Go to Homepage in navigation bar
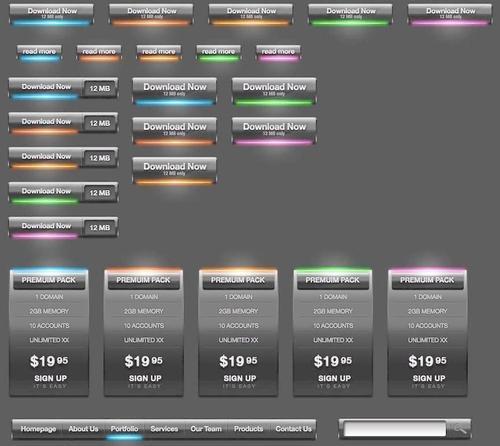Image resolution: width=500 pixels, height=446 pixels. pyautogui.click(x=38, y=429)
